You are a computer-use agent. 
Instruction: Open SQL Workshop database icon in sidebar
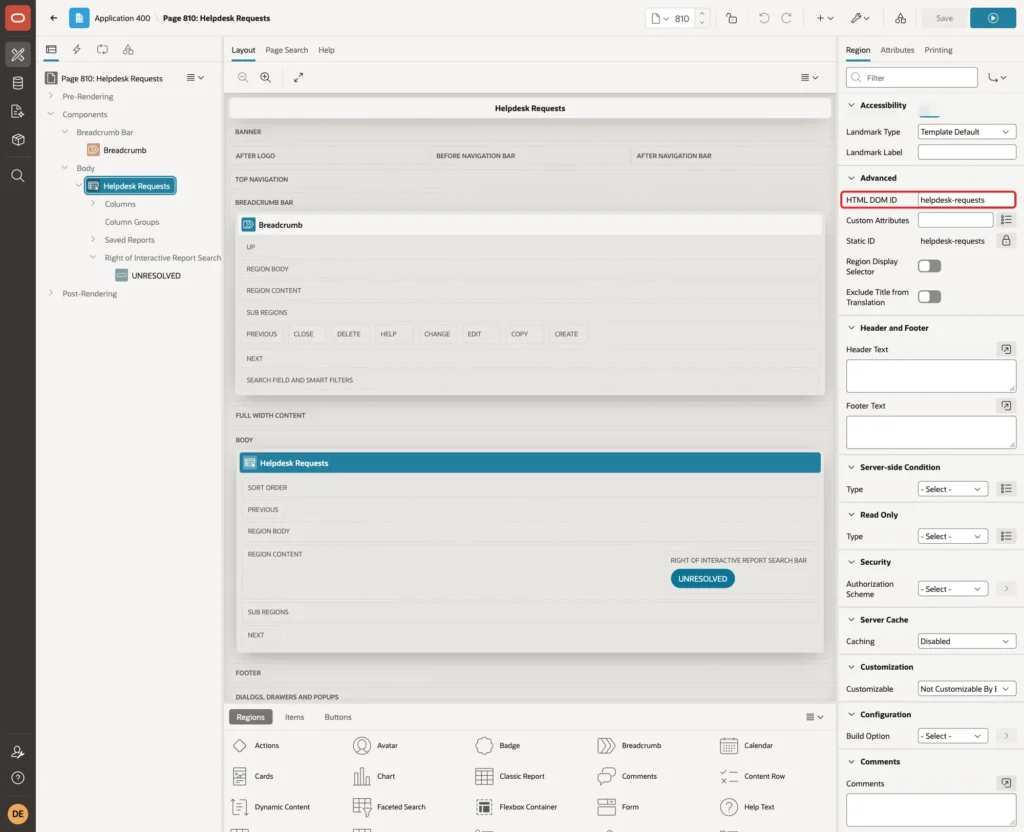[x=18, y=83]
